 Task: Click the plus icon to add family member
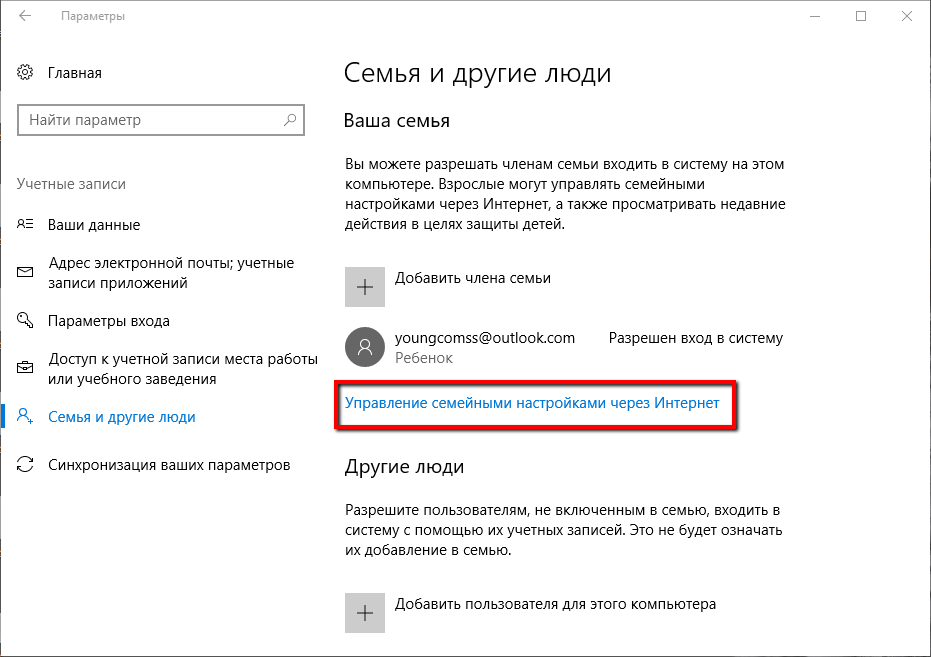[365, 287]
